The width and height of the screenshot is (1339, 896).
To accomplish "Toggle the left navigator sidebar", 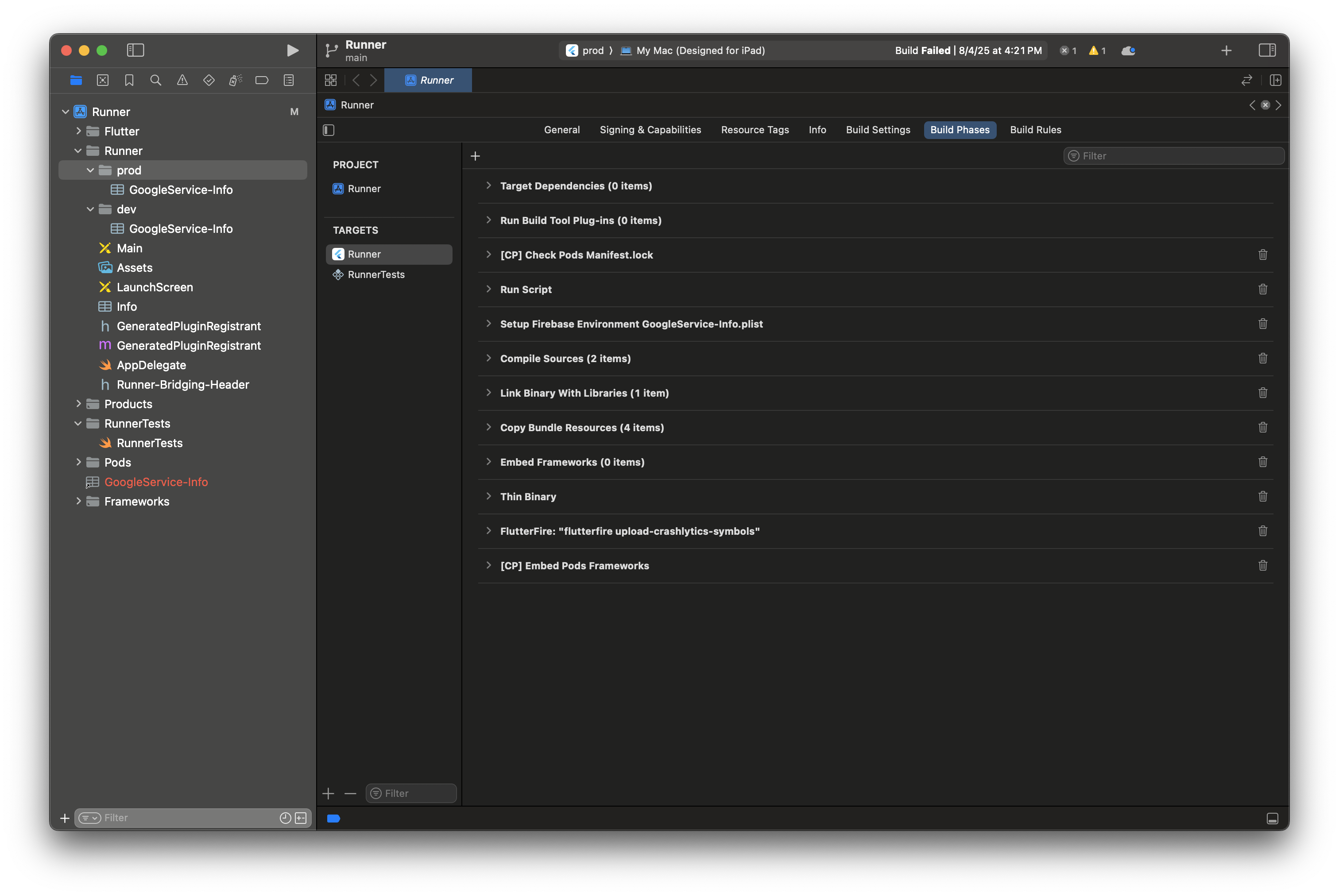I will point(135,50).
